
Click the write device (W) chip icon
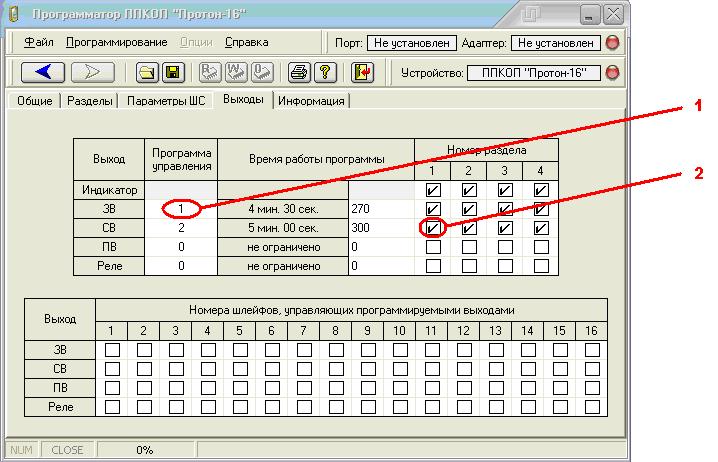click(x=236, y=72)
